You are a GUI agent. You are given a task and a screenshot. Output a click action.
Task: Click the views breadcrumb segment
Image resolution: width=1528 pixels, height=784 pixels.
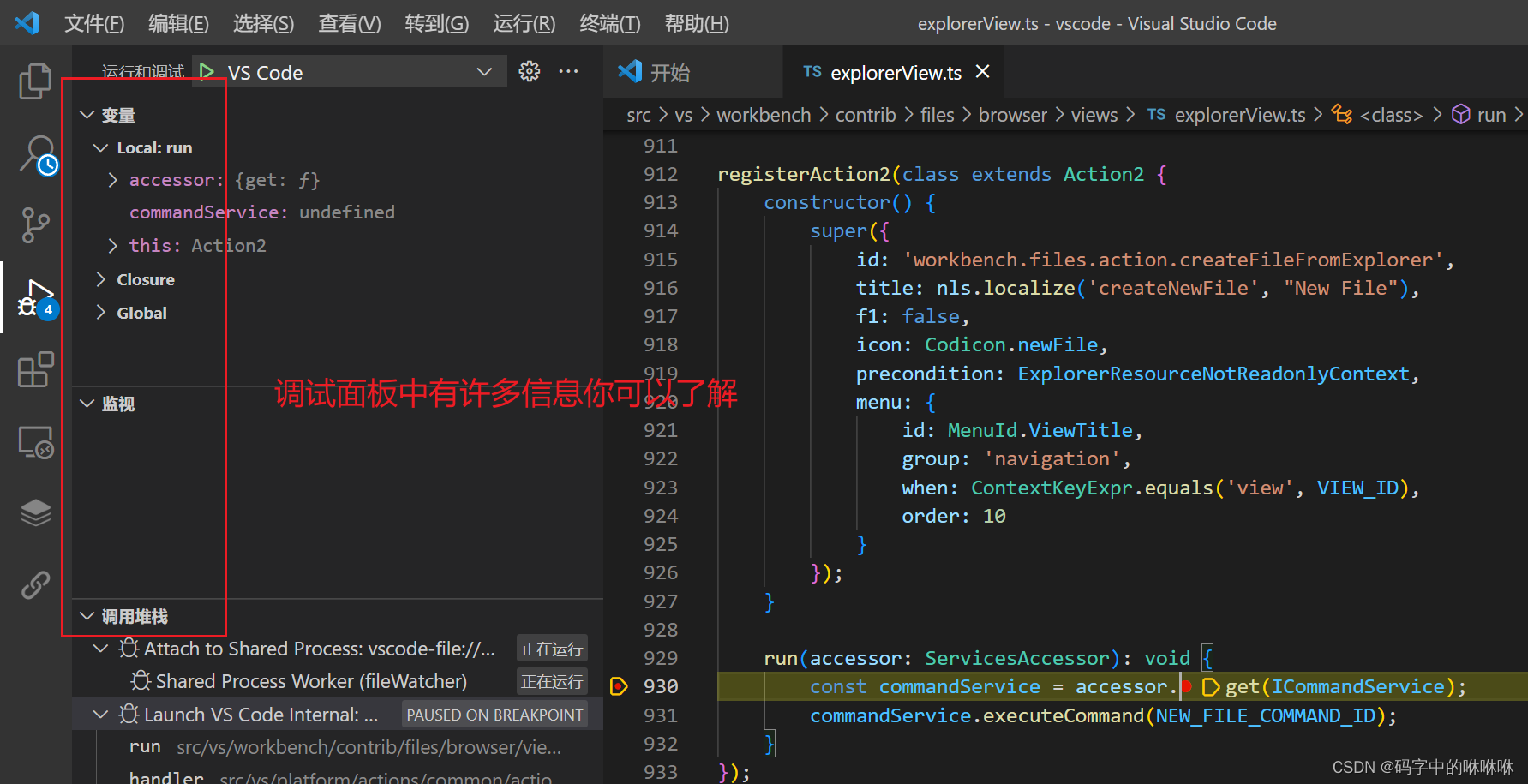pos(1094,115)
